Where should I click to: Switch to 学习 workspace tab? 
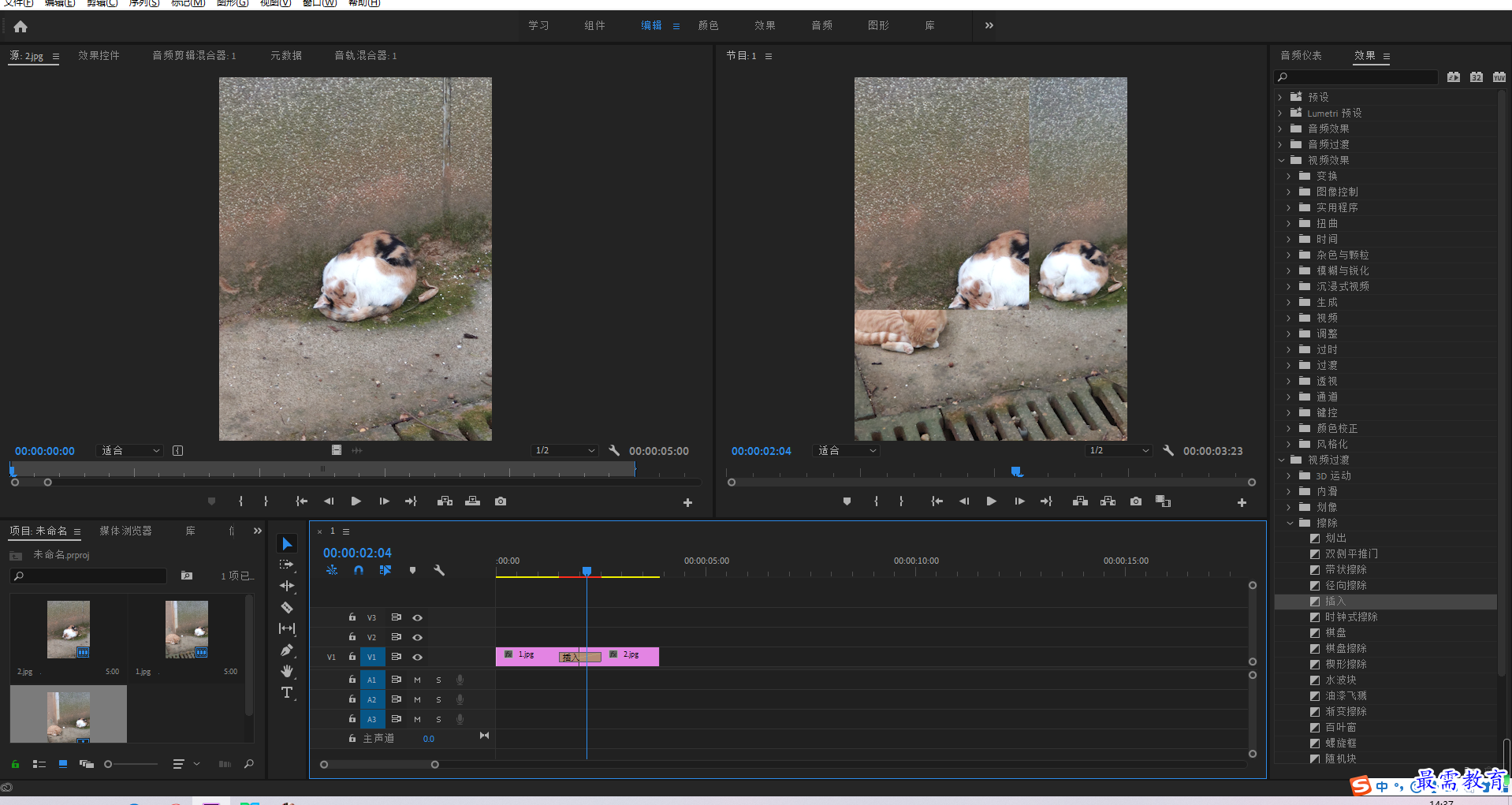[538, 26]
